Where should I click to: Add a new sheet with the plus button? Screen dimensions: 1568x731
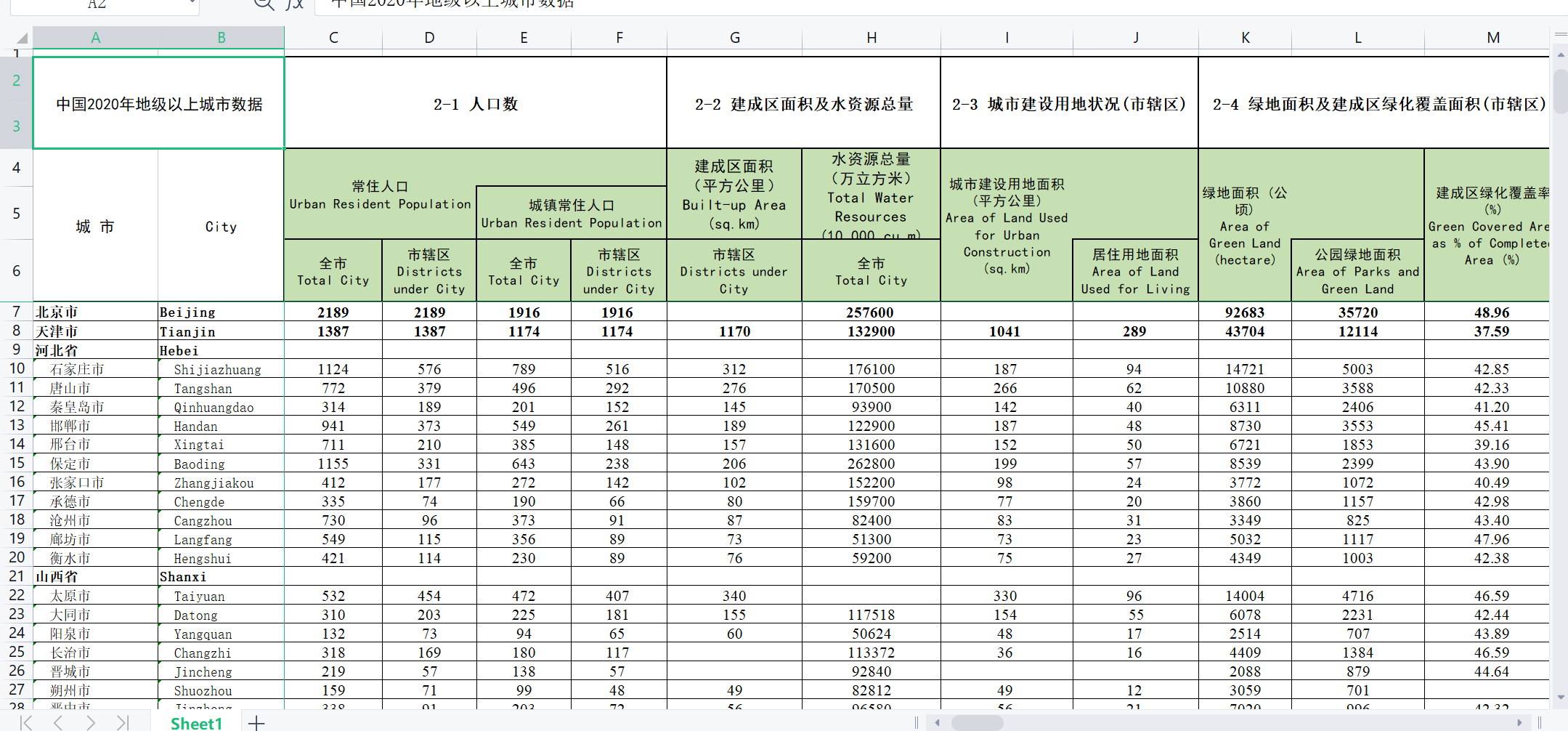(x=256, y=723)
